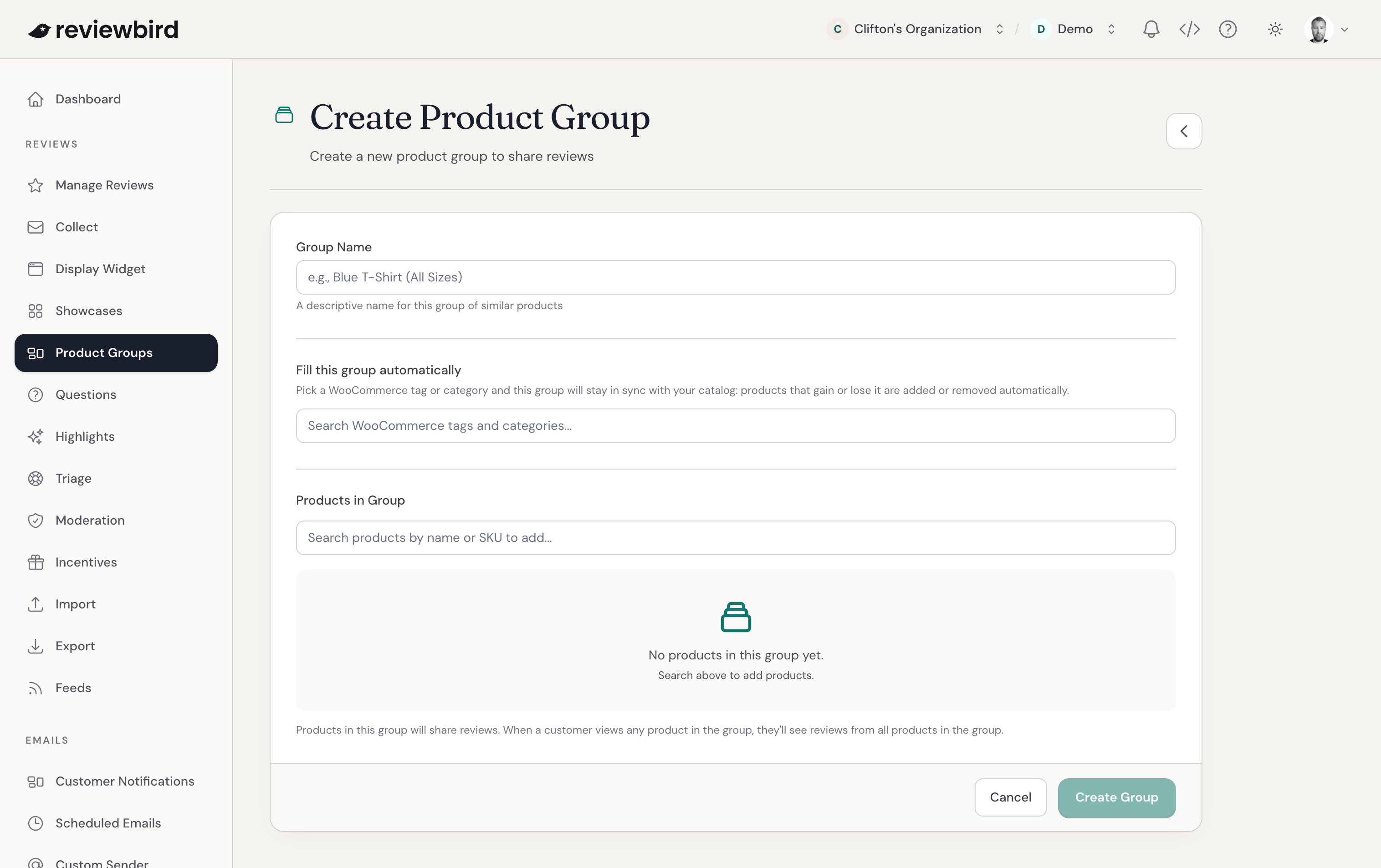The image size is (1381, 868).
Task: Click the empty-state box icon
Action: [x=735, y=617]
